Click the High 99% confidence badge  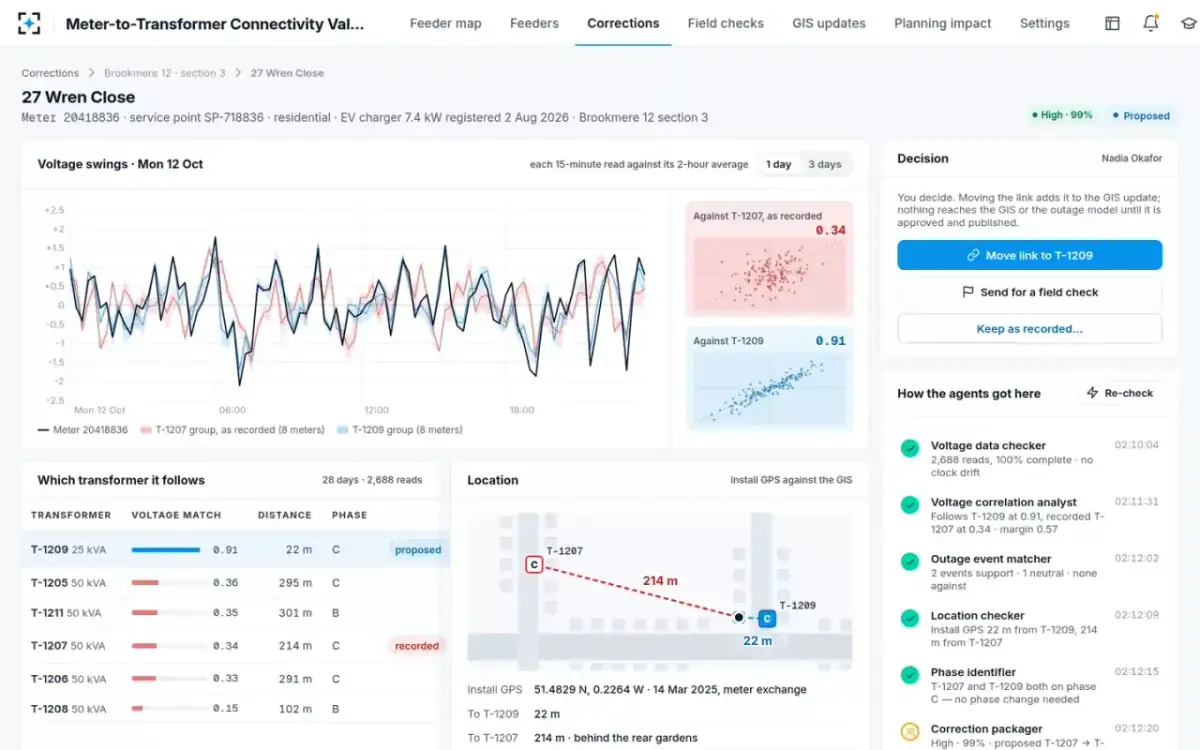1062,115
